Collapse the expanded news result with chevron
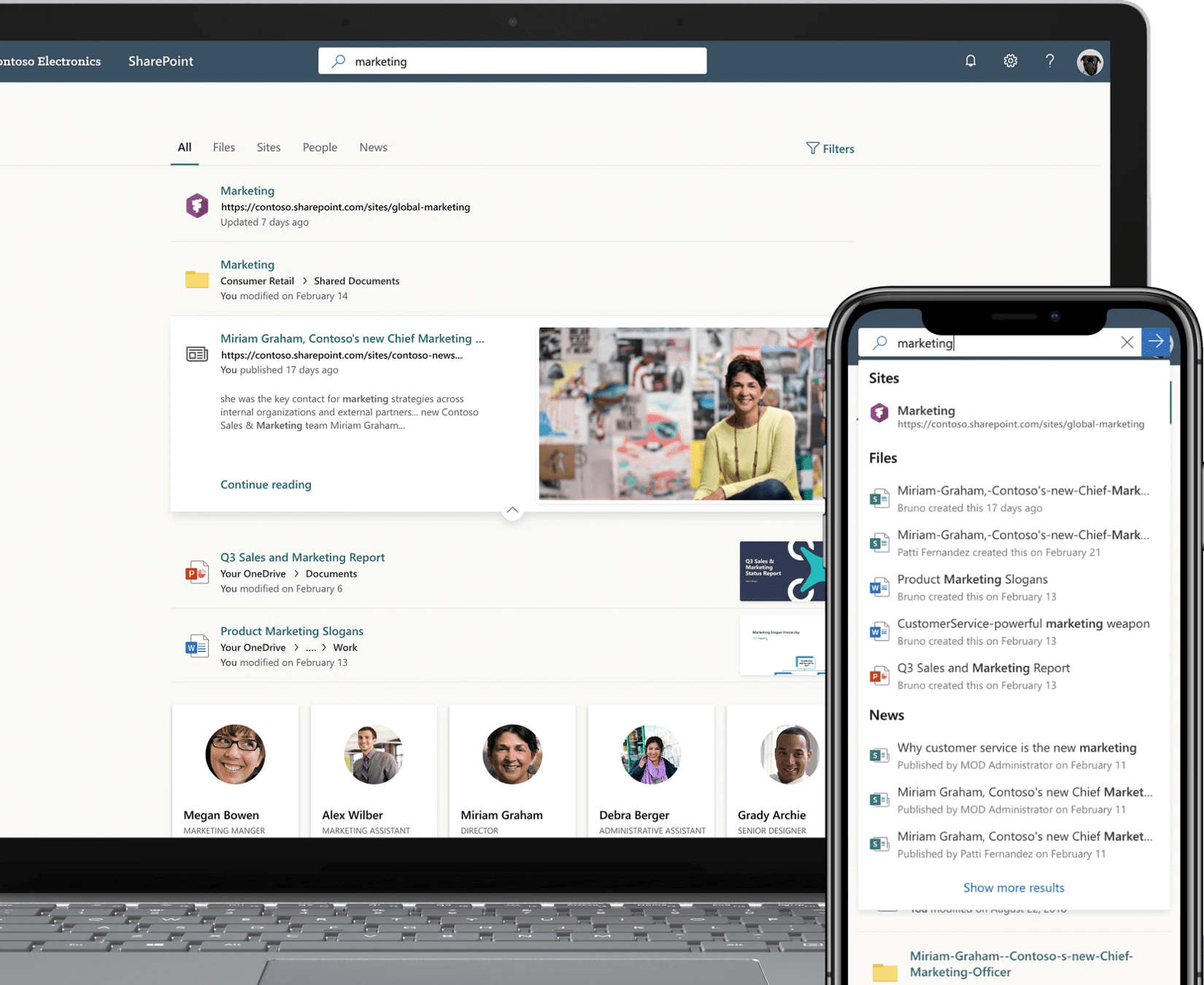Screen dimensions: 1204x985 513,510
